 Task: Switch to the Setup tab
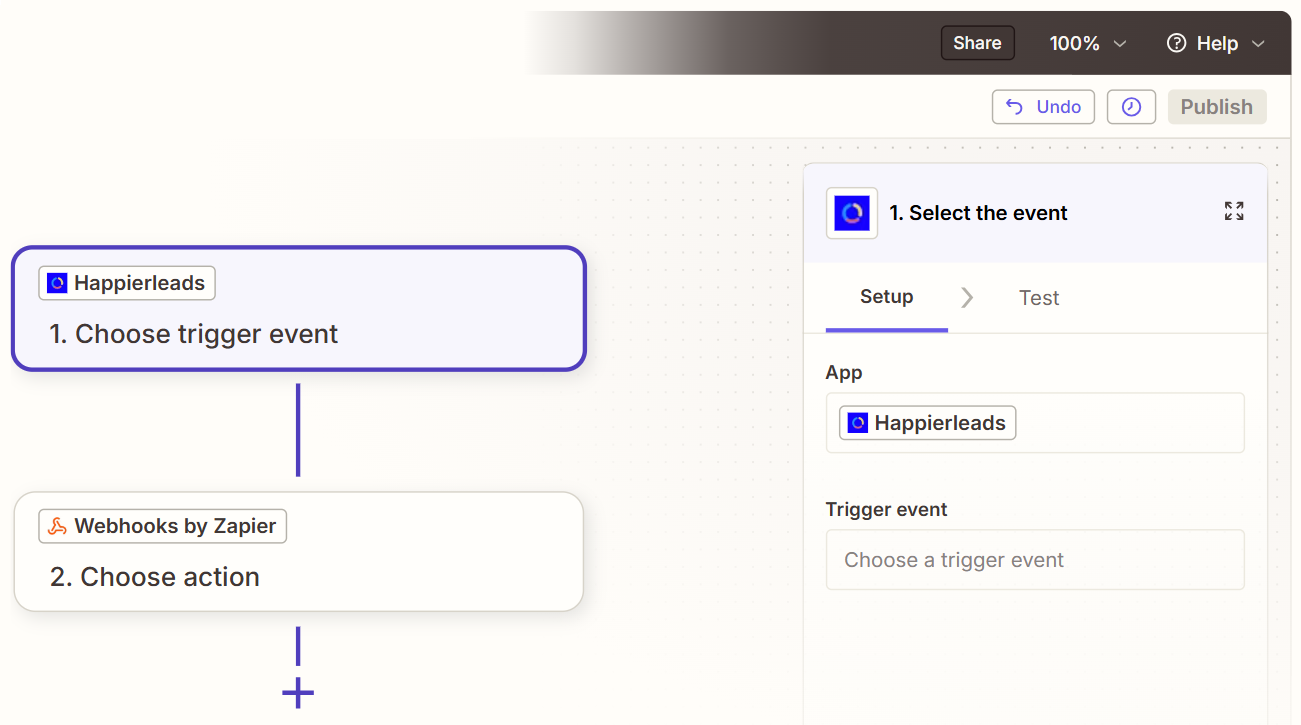pos(887,297)
